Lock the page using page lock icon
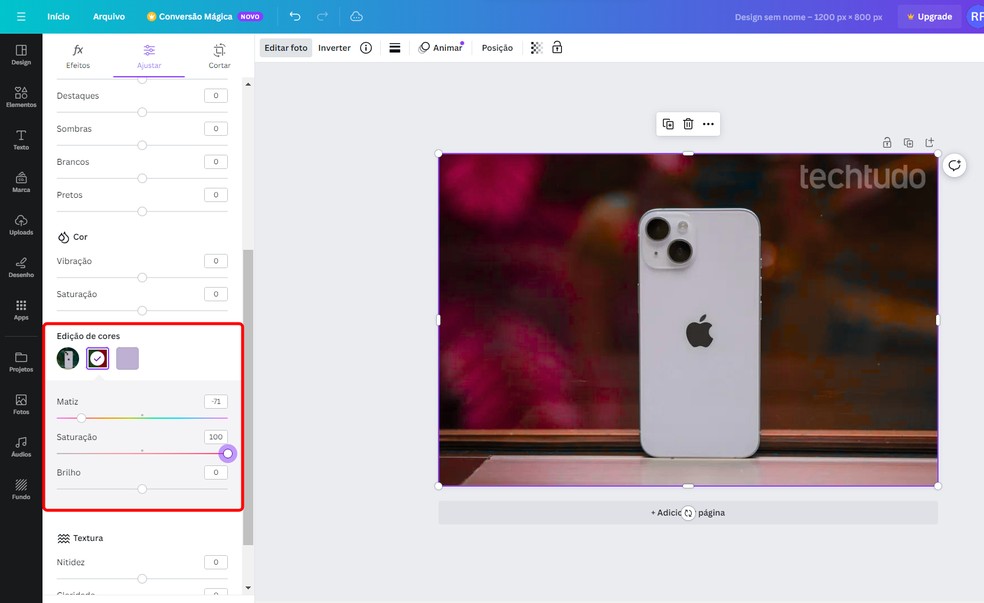The image size is (984, 603). pyautogui.click(x=887, y=142)
